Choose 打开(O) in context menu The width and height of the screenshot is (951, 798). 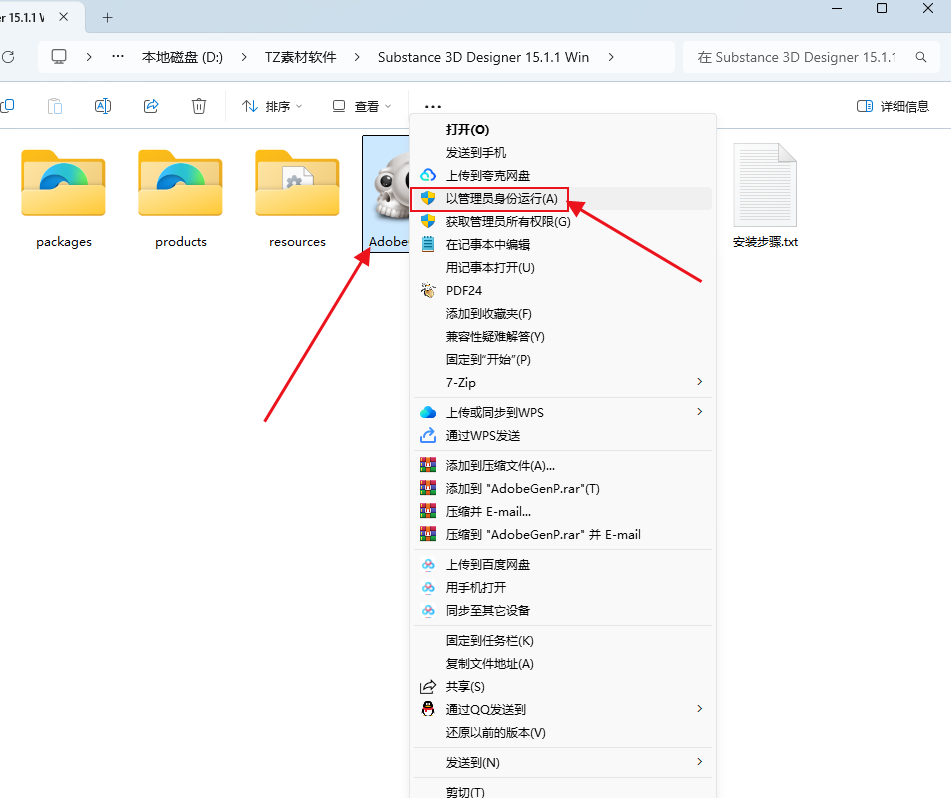click(563, 130)
